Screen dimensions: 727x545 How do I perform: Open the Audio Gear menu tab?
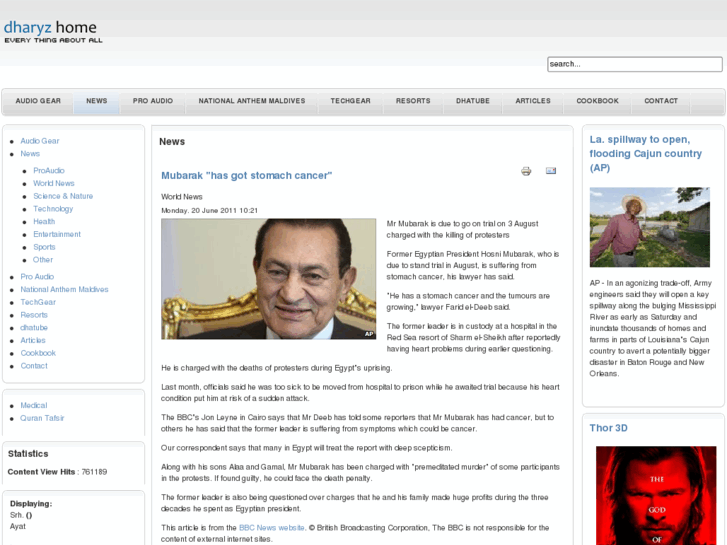click(38, 101)
